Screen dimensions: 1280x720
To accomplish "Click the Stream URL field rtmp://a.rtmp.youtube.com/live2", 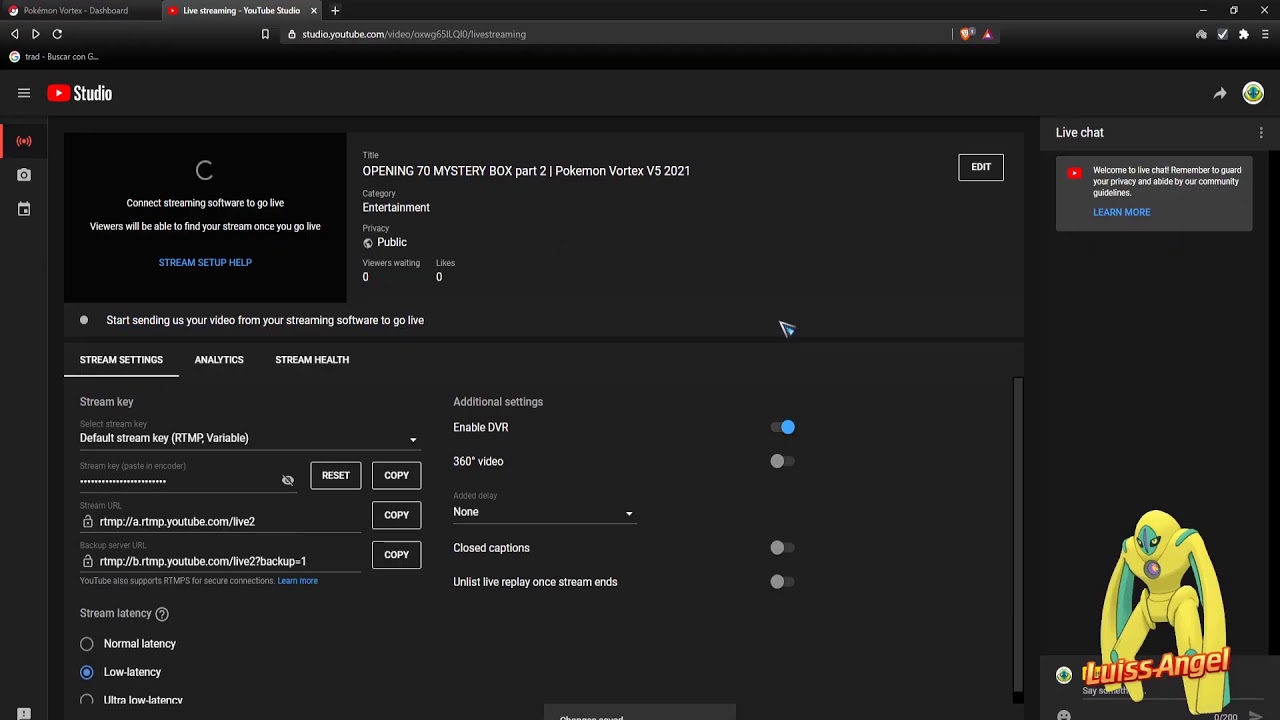I will tap(222, 522).
